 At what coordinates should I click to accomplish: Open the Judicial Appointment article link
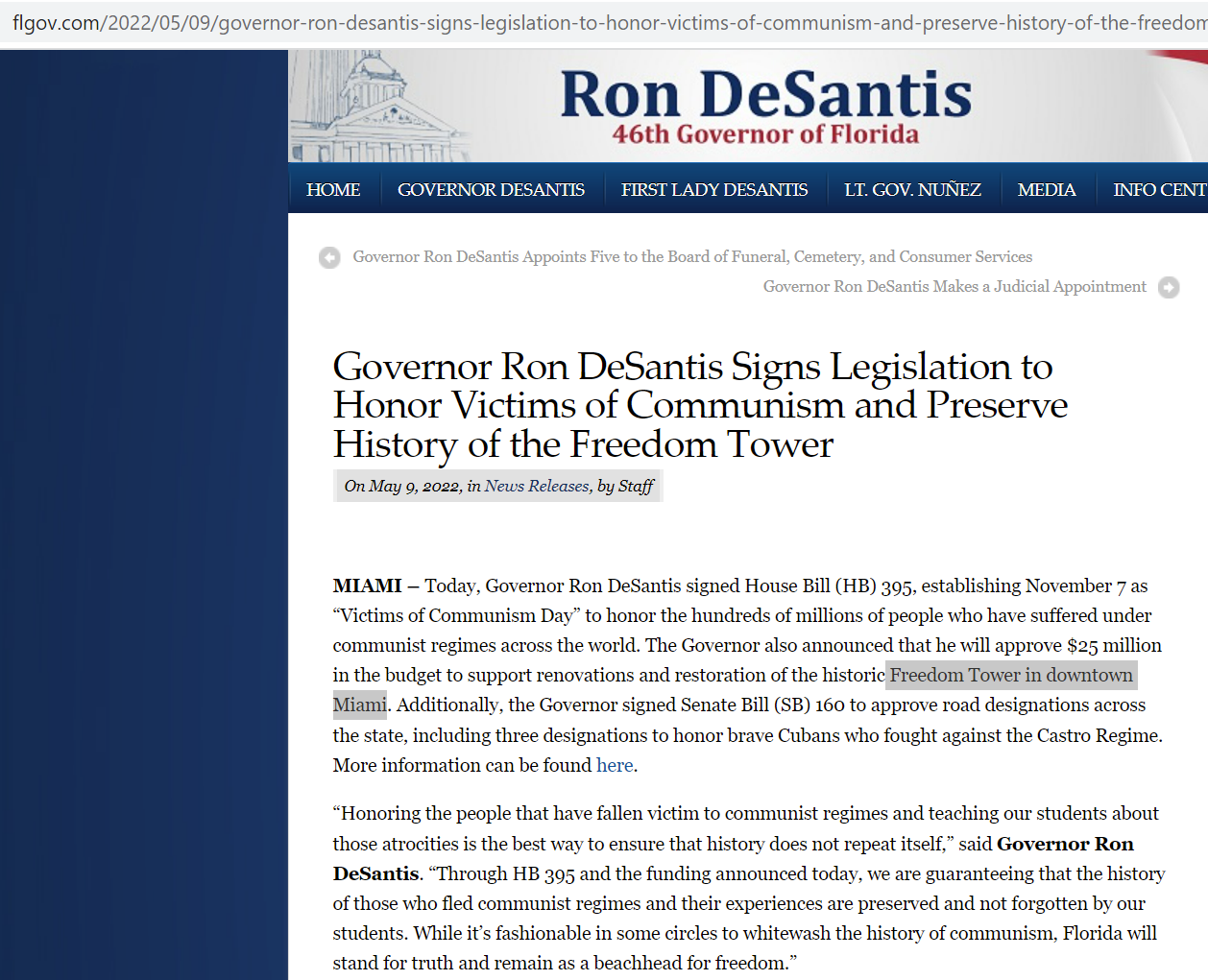click(954, 287)
